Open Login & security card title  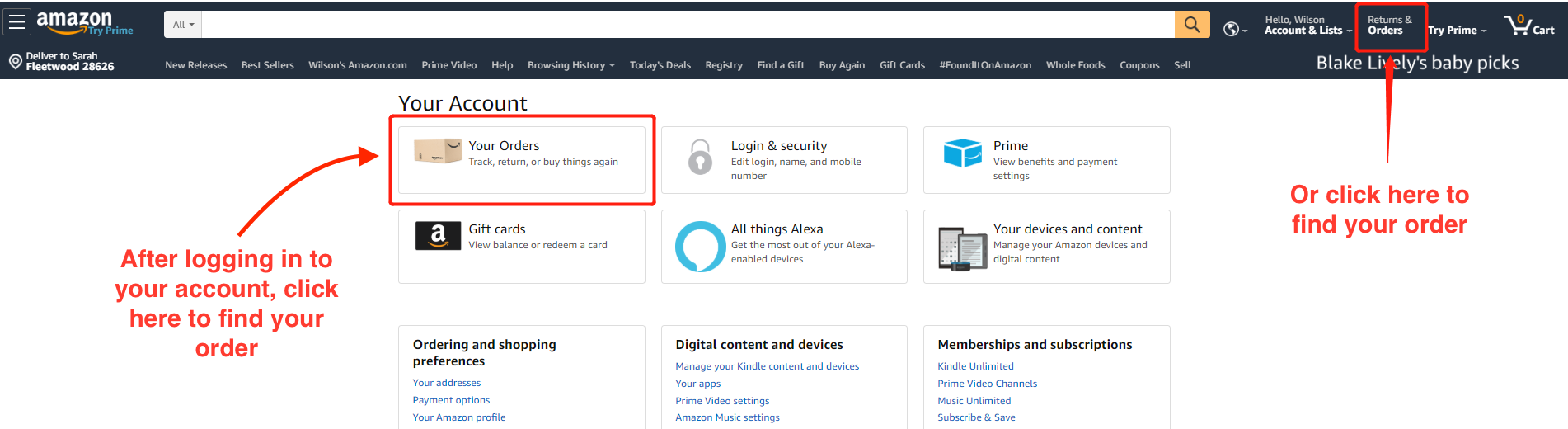[779, 145]
